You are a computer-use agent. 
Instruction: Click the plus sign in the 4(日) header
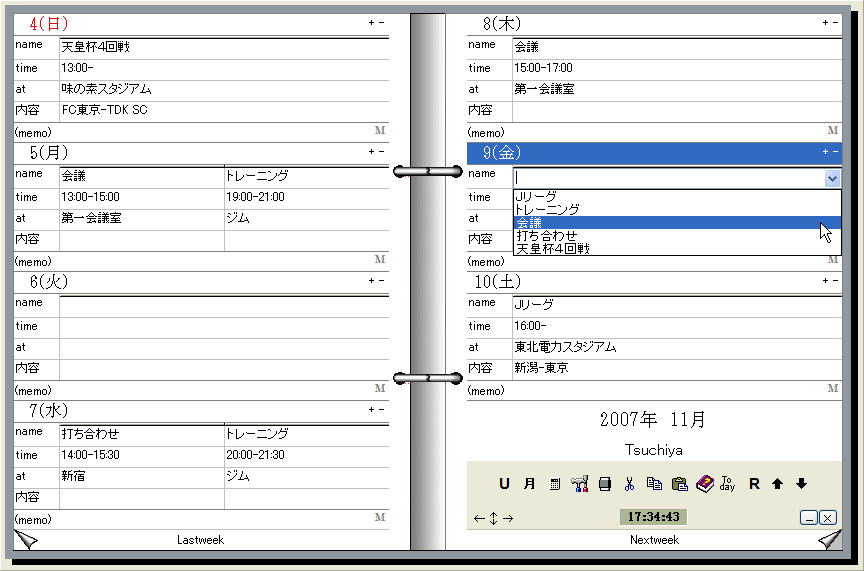click(371, 23)
